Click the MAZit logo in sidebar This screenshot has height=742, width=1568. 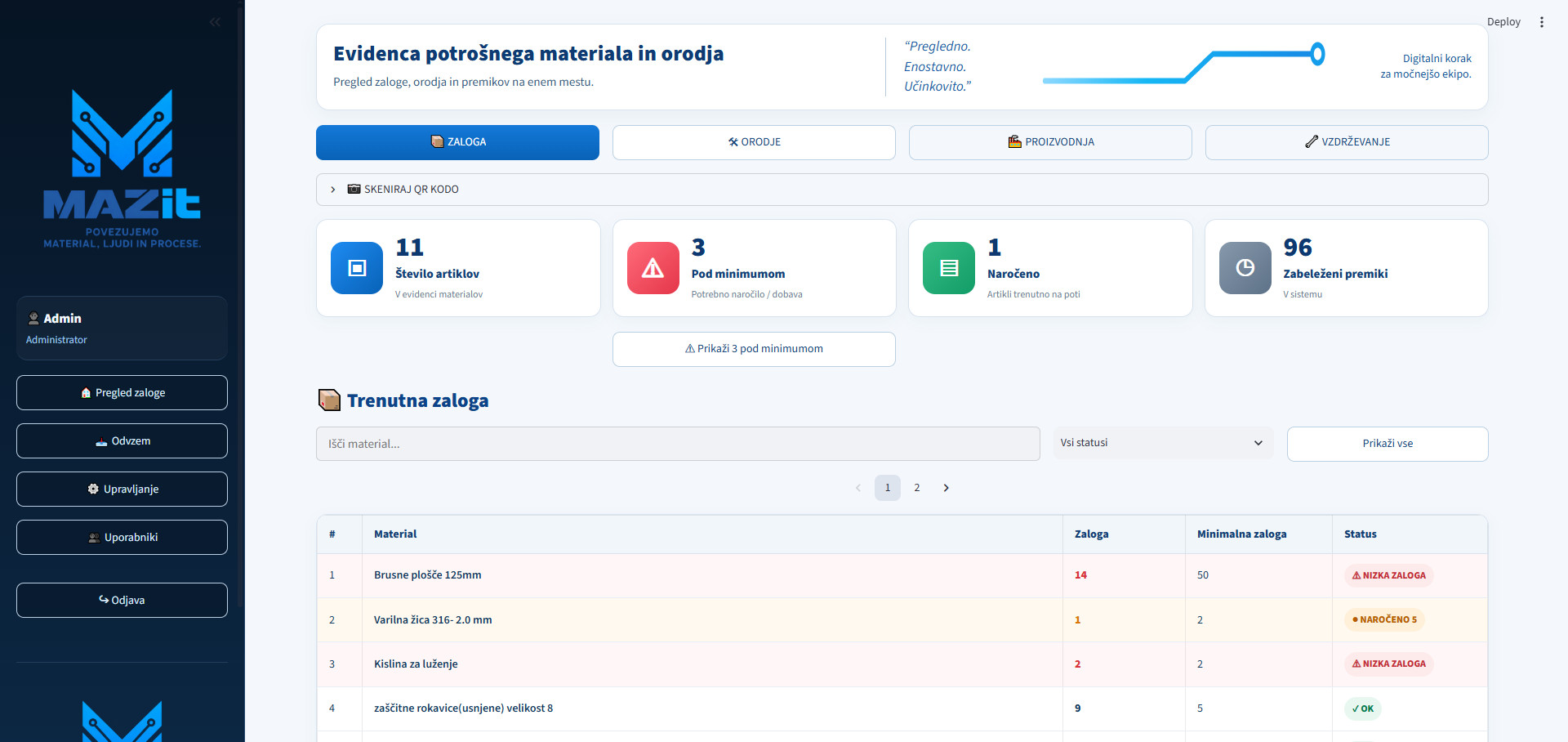(122, 168)
